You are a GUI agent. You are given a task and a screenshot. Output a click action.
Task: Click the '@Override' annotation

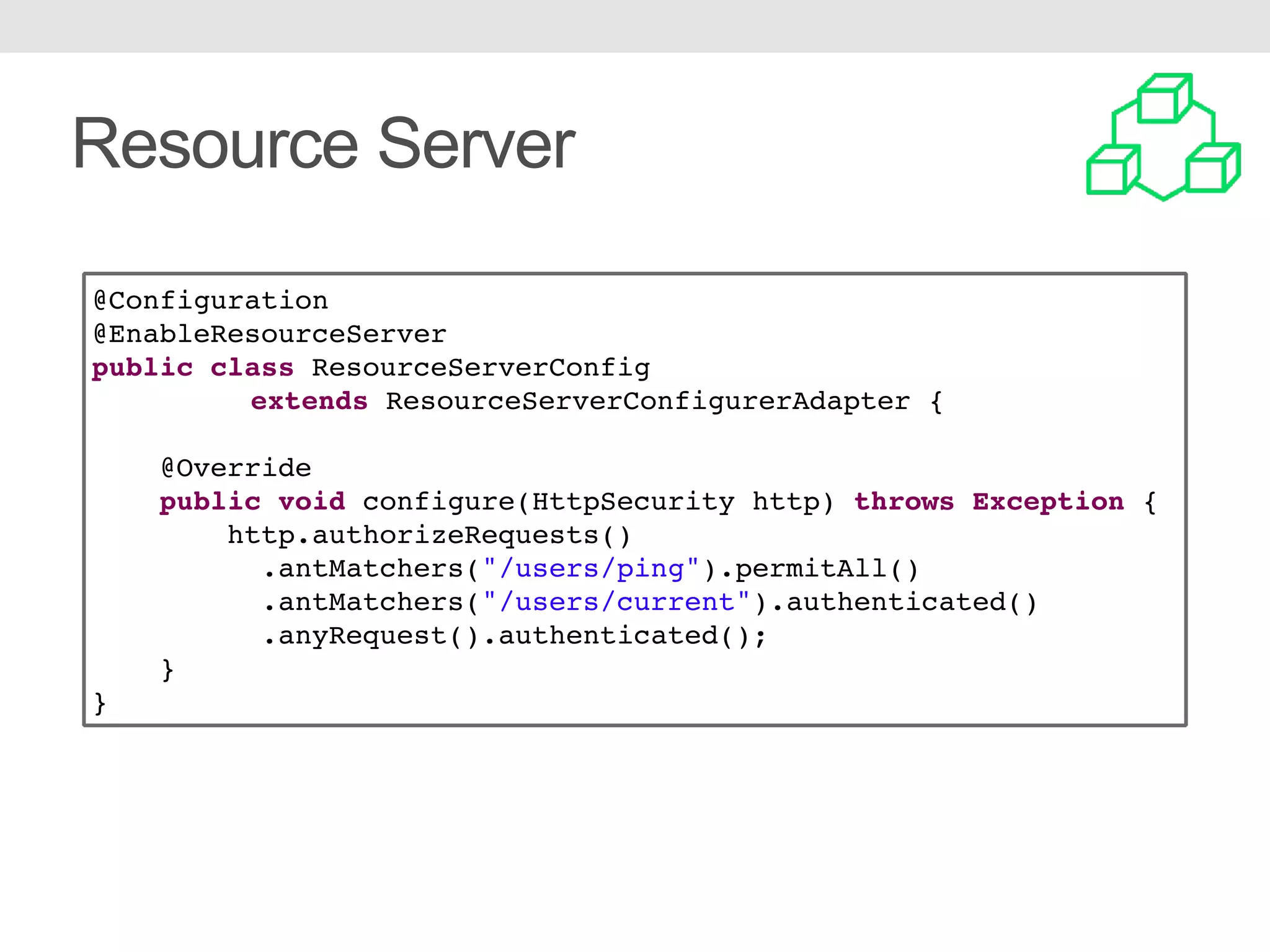tap(236, 468)
